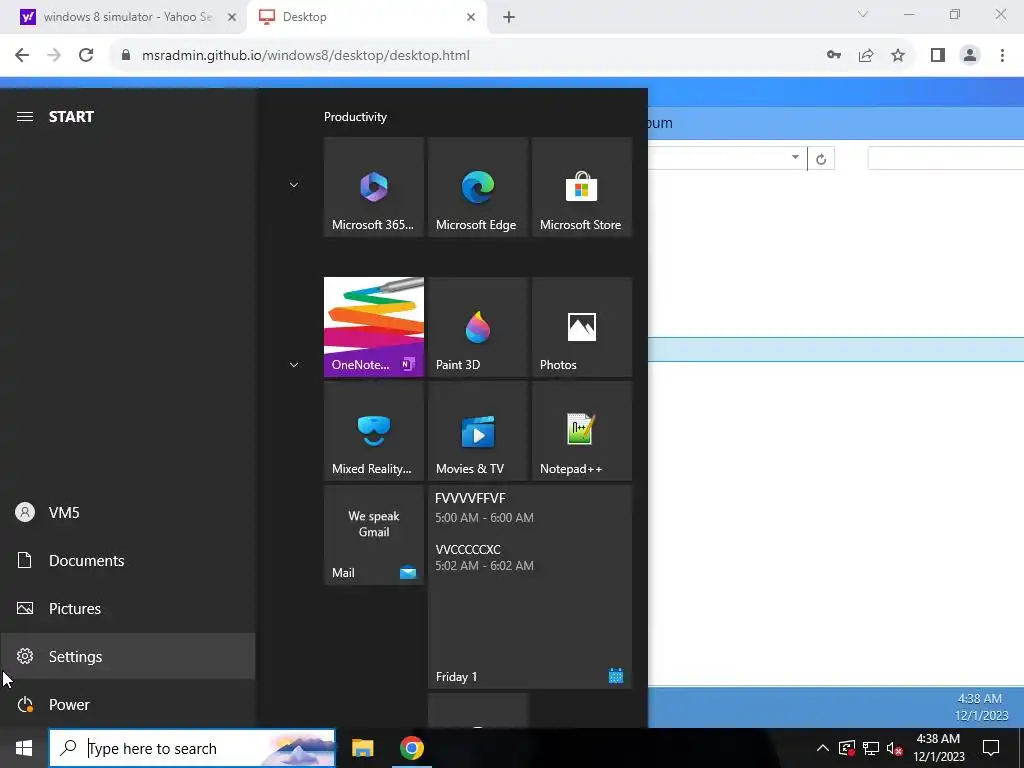Open the Power options
Screen dimensions: 1024x768
click(x=127, y=705)
